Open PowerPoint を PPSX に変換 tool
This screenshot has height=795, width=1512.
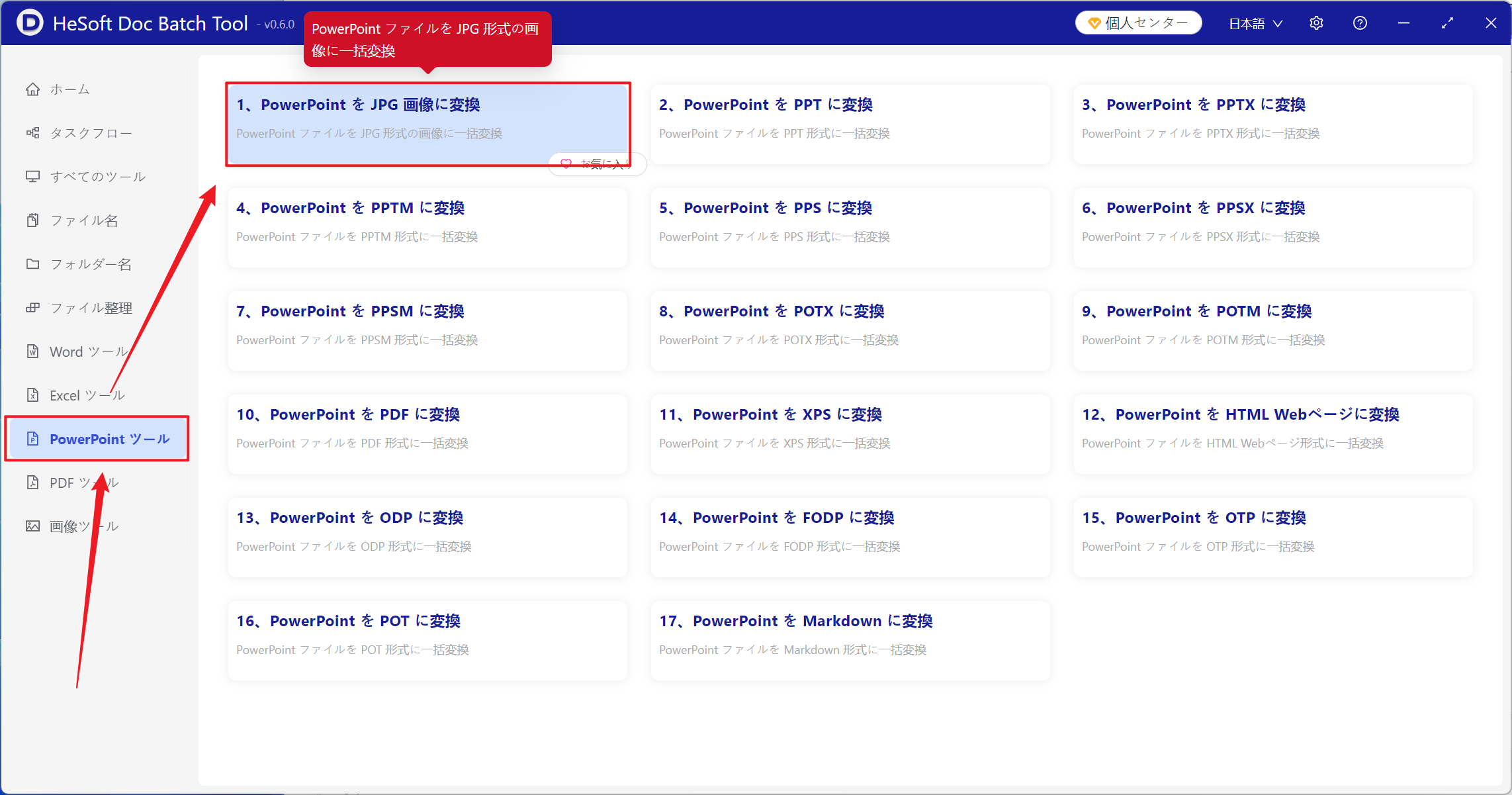(x=1273, y=227)
